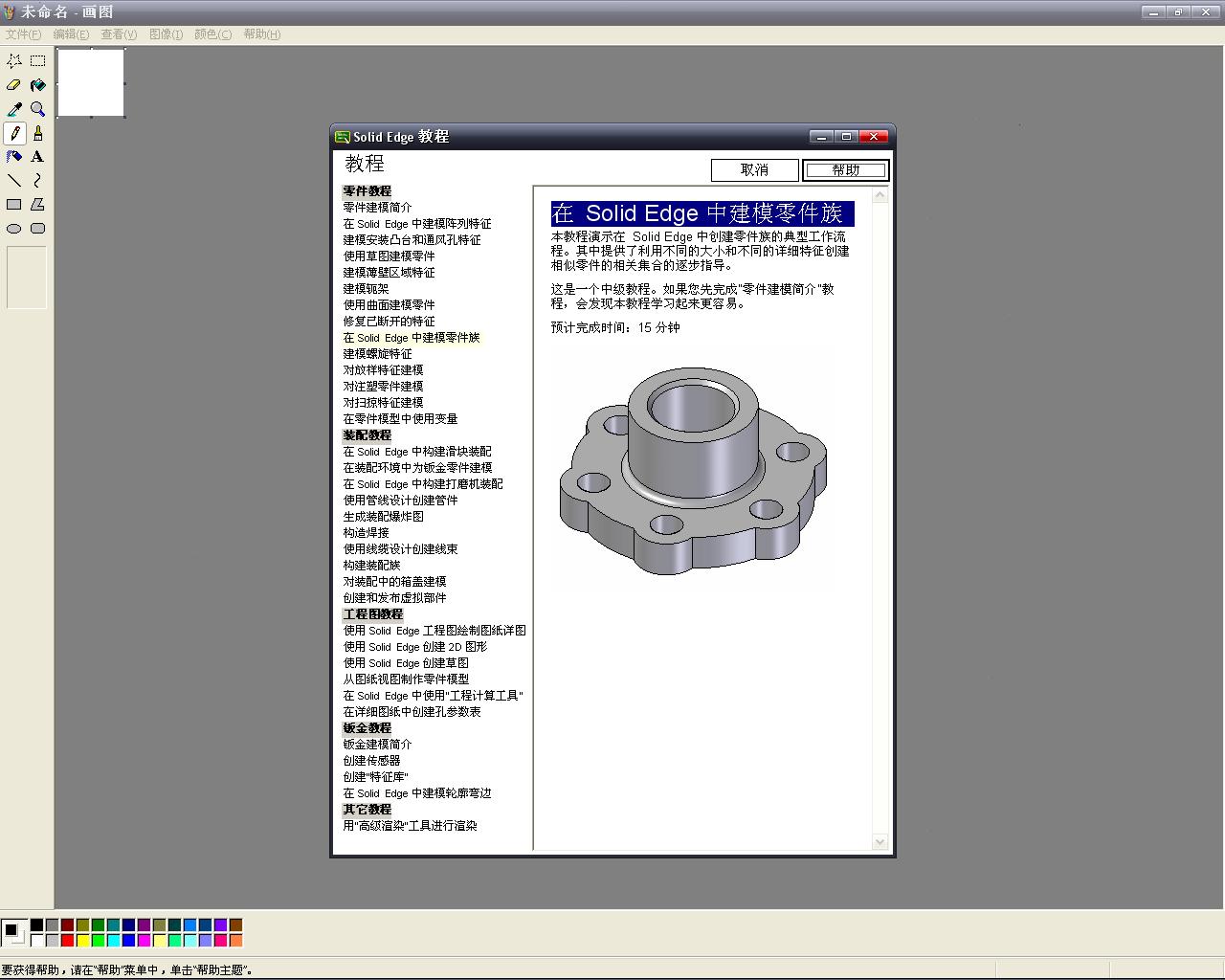Screen dimensions: 1225x980
Task: Select the Pick Color eyedropper
Action: coord(14,109)
